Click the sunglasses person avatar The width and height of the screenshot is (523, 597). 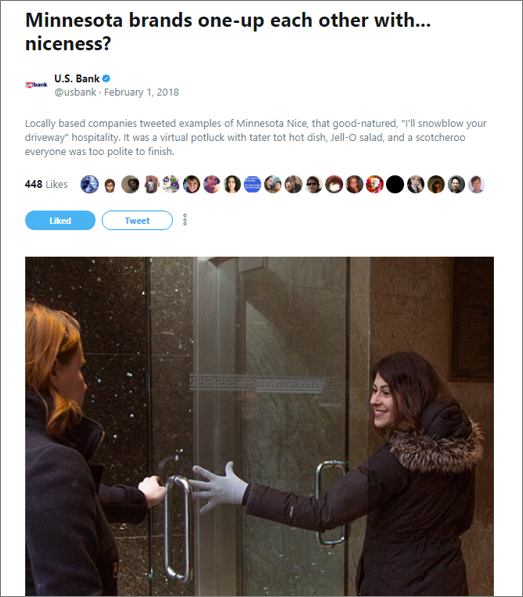coord(314,184)
